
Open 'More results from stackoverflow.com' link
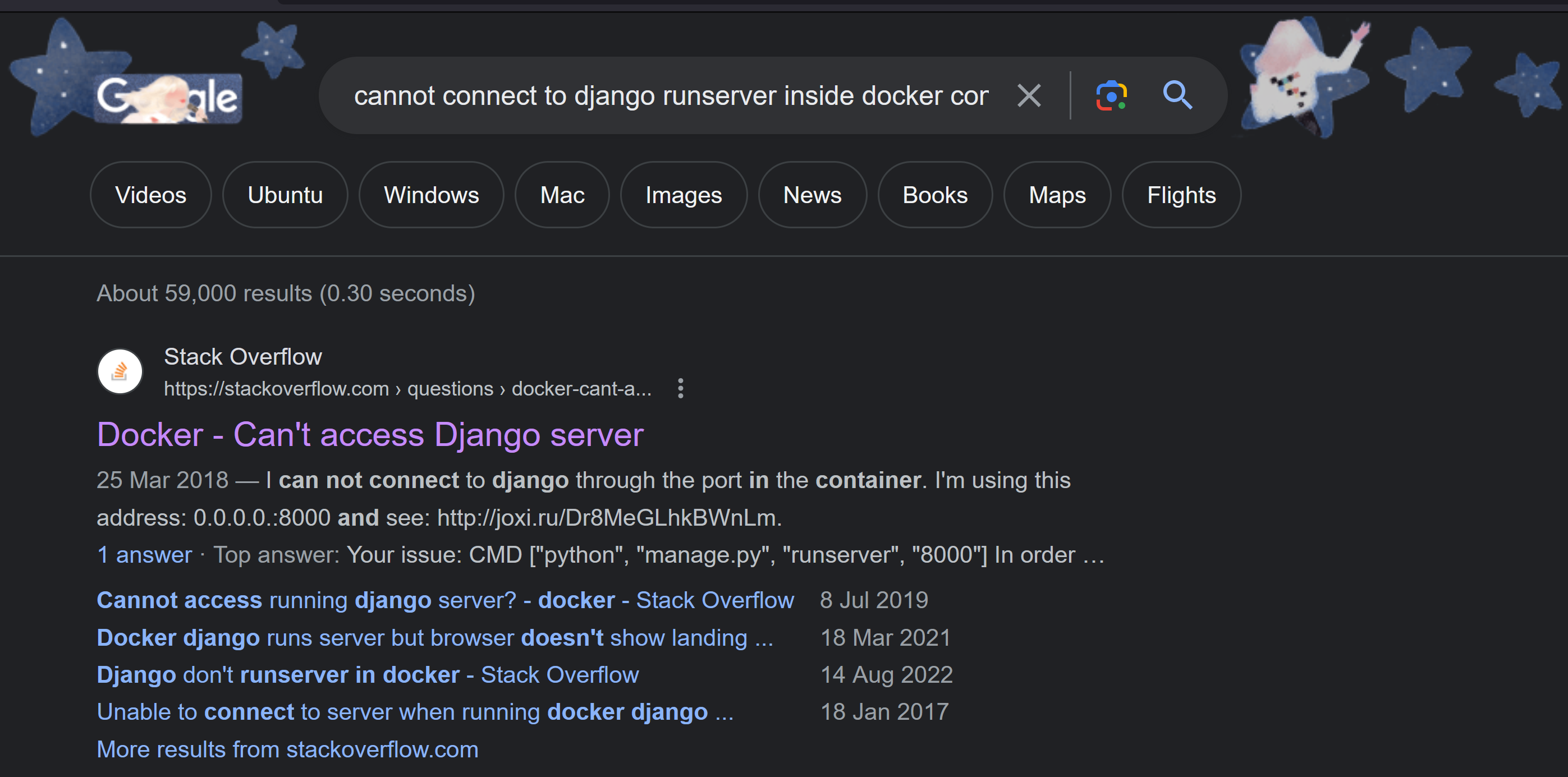[287, 750]
